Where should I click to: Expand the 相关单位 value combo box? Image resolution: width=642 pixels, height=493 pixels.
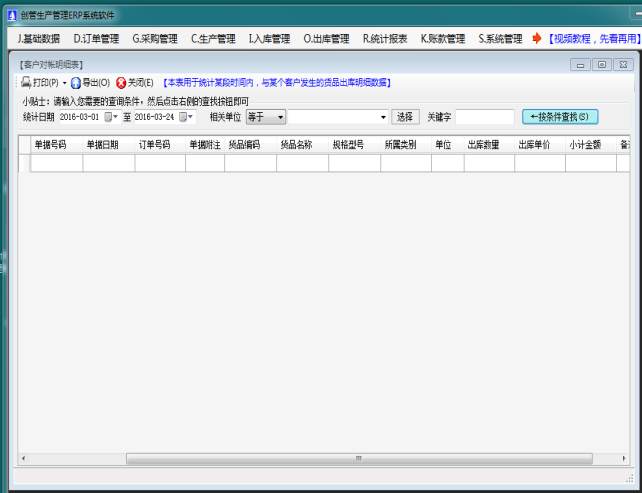point(383,117)
